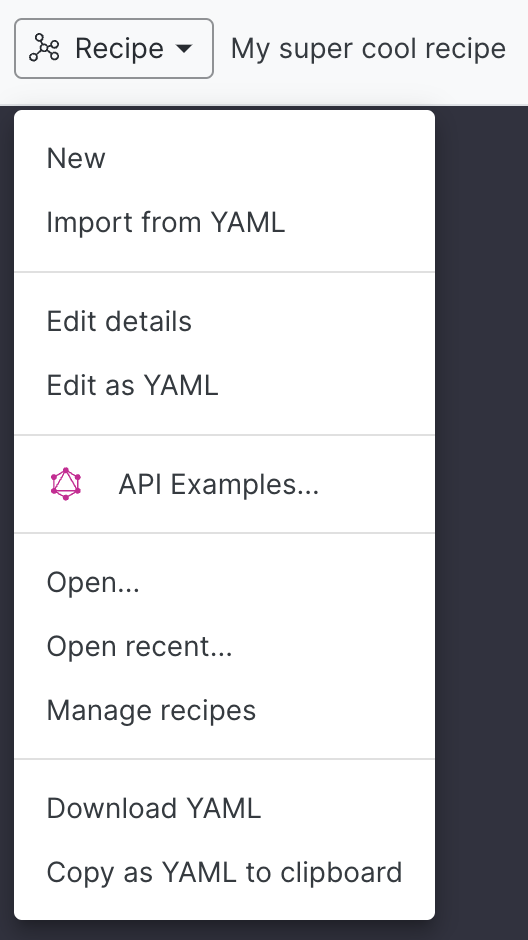Open API Examples... menu item

[224, 484]
